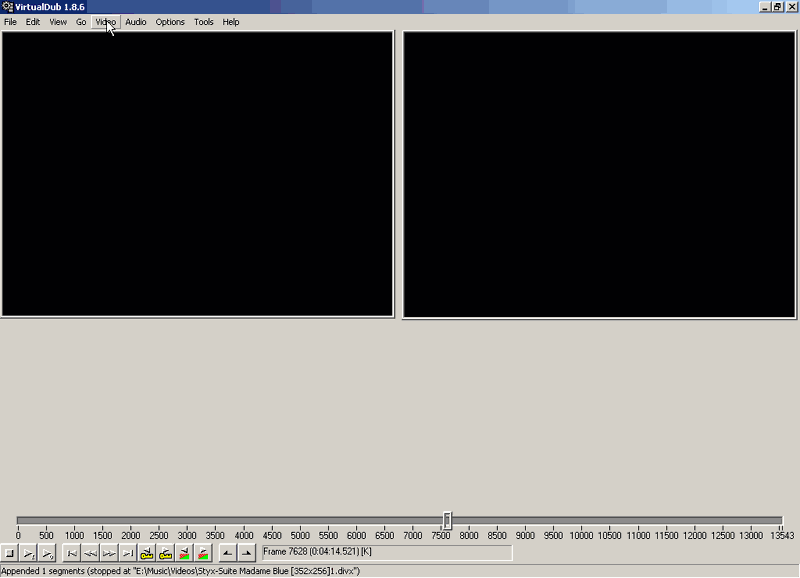Mark selection end (mark out)
The height and width of the screenshot is (578, 800).
[246, 553]
